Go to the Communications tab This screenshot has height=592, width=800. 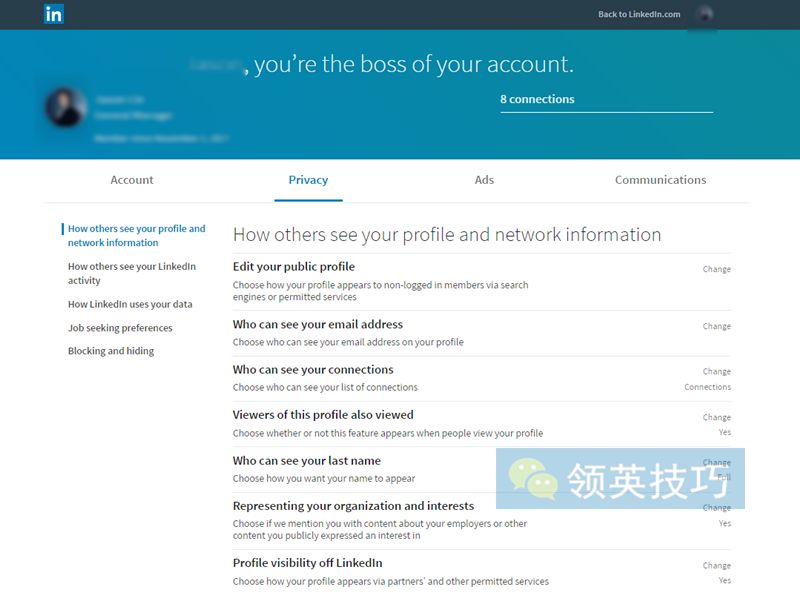click(x=660, y=180)
